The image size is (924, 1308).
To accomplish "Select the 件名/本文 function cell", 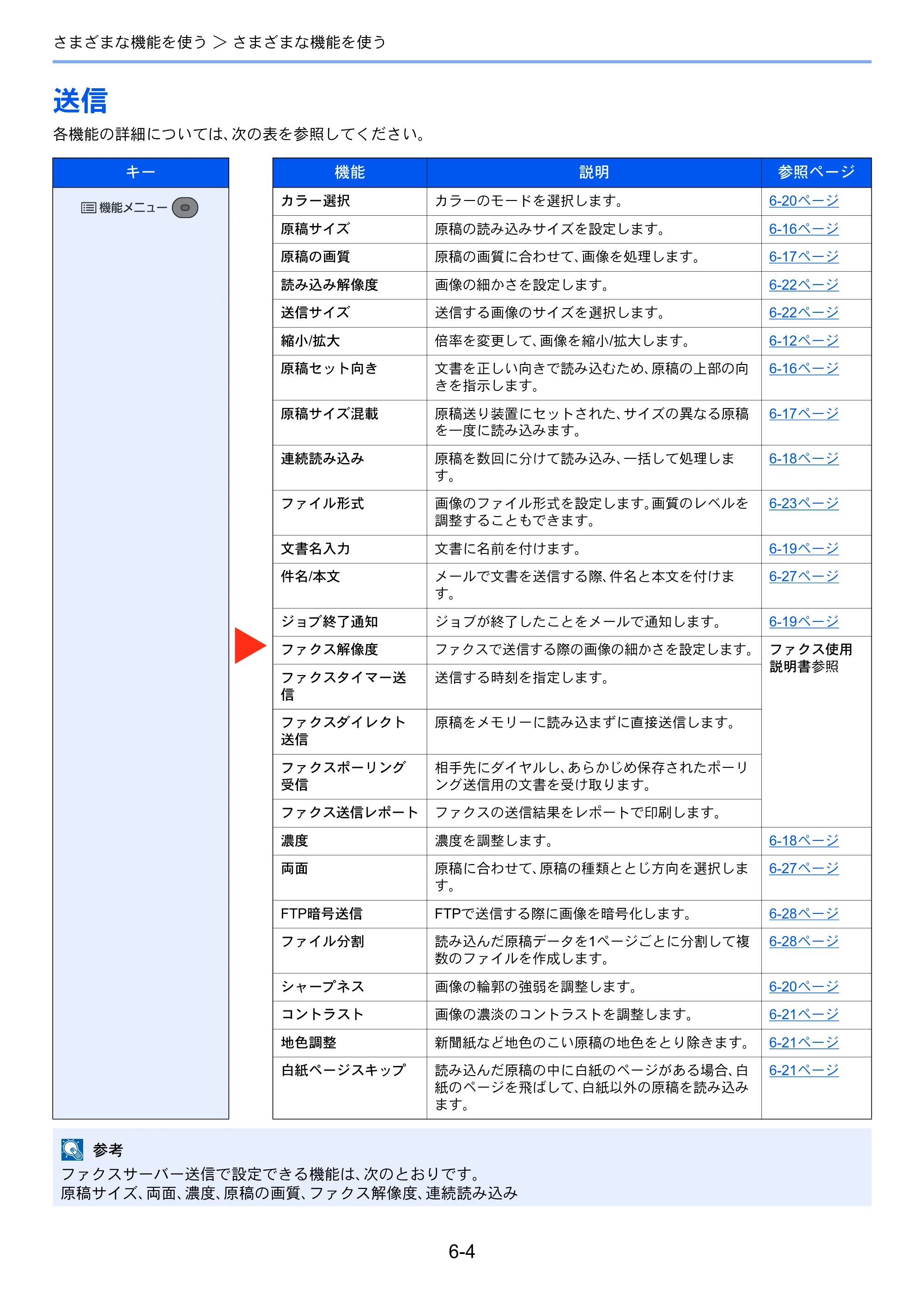I will [x=350, y=585].
